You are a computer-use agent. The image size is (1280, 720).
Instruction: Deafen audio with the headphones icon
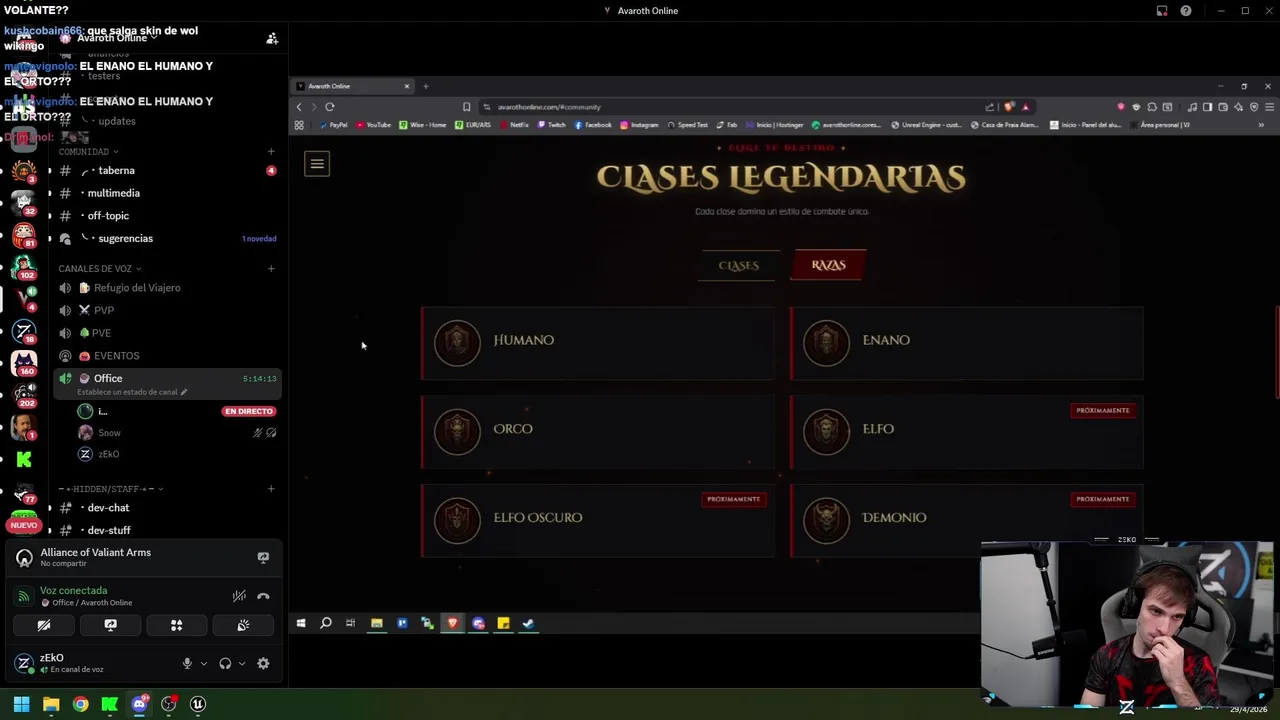[x=225, y=664]
